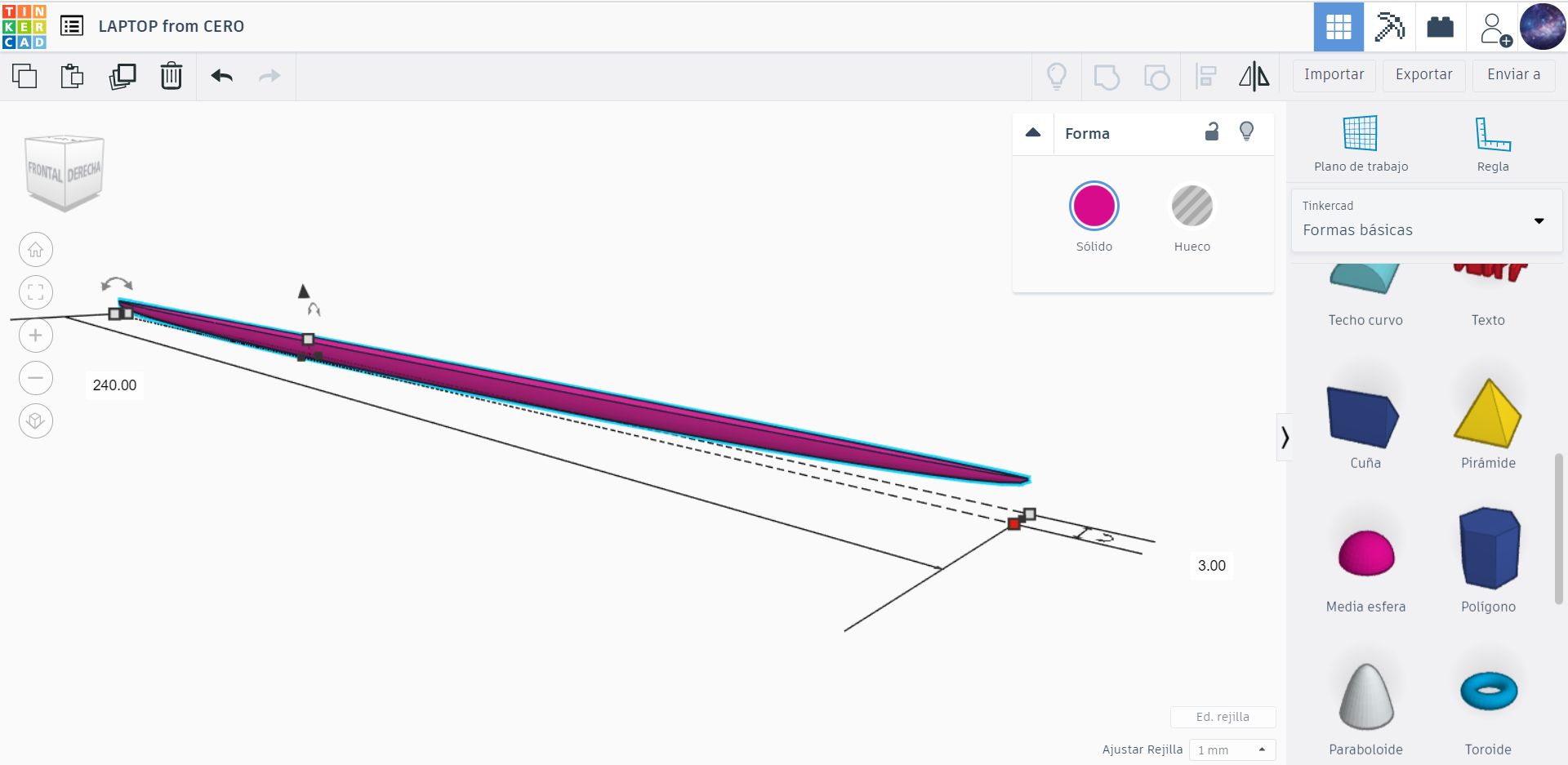Toggle shape visibility lightbulb in Forma panel
Screen dimensions: 1568x765
(1246, 131)
